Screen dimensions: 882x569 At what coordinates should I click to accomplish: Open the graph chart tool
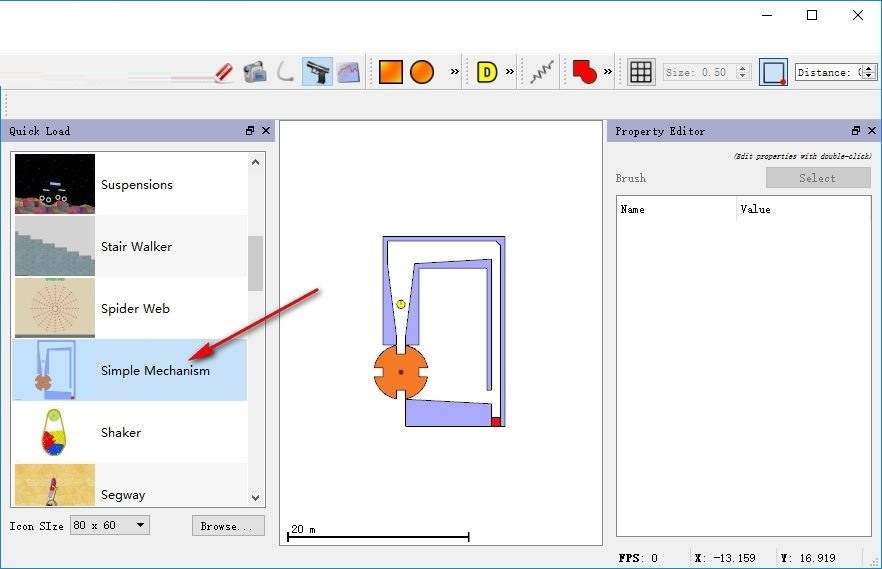coord(349,73)
